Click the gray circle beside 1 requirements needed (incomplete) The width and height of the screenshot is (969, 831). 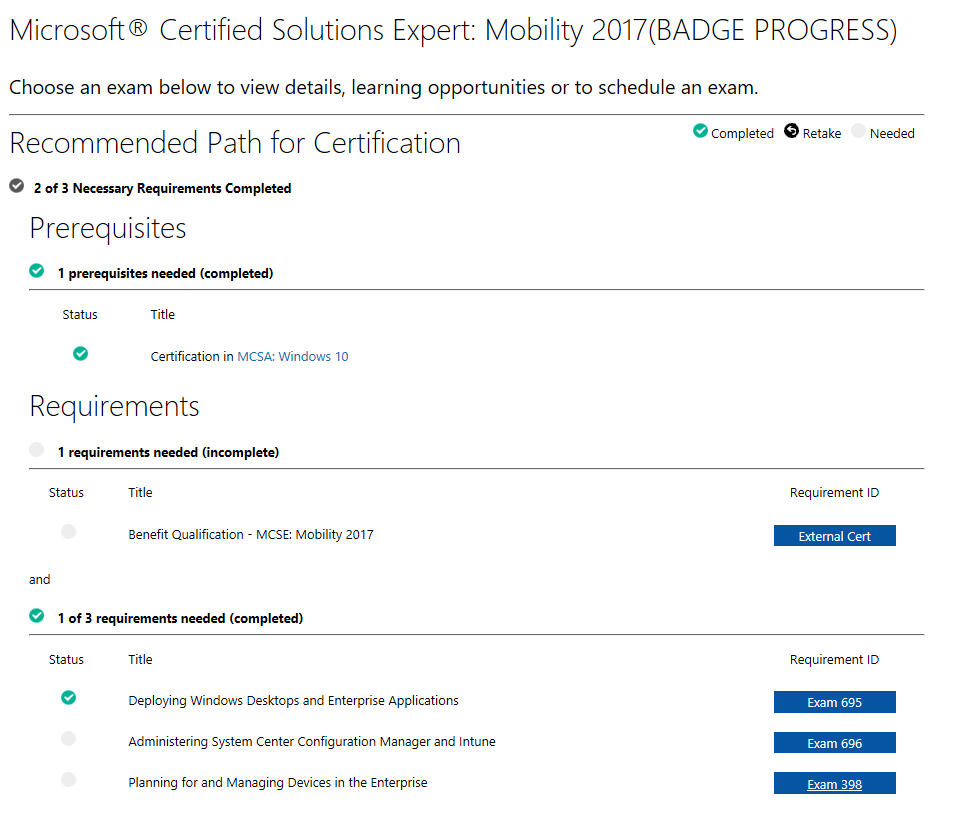(x=36, y=449)
